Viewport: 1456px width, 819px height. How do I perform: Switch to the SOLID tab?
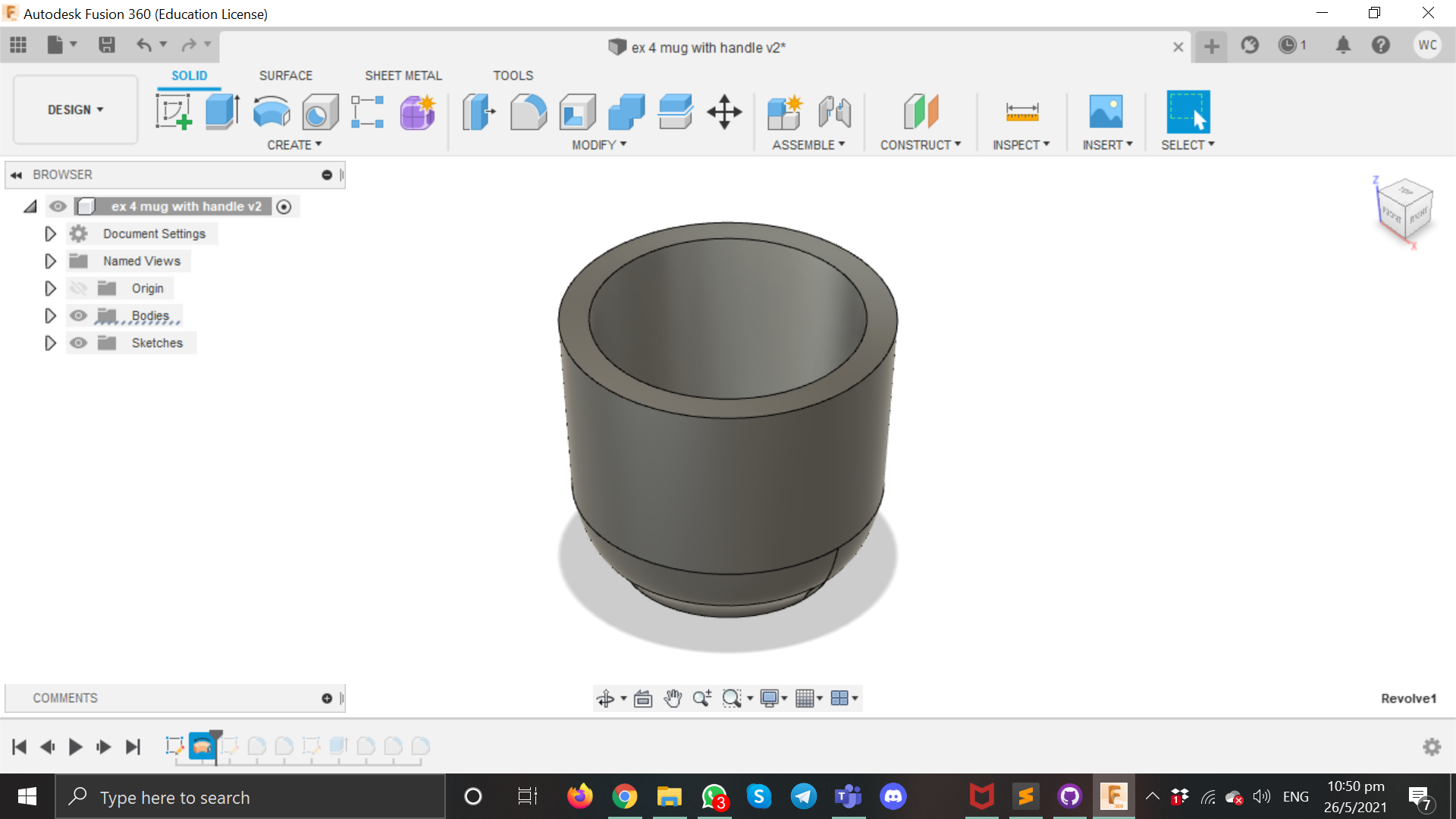click(189, 76)
